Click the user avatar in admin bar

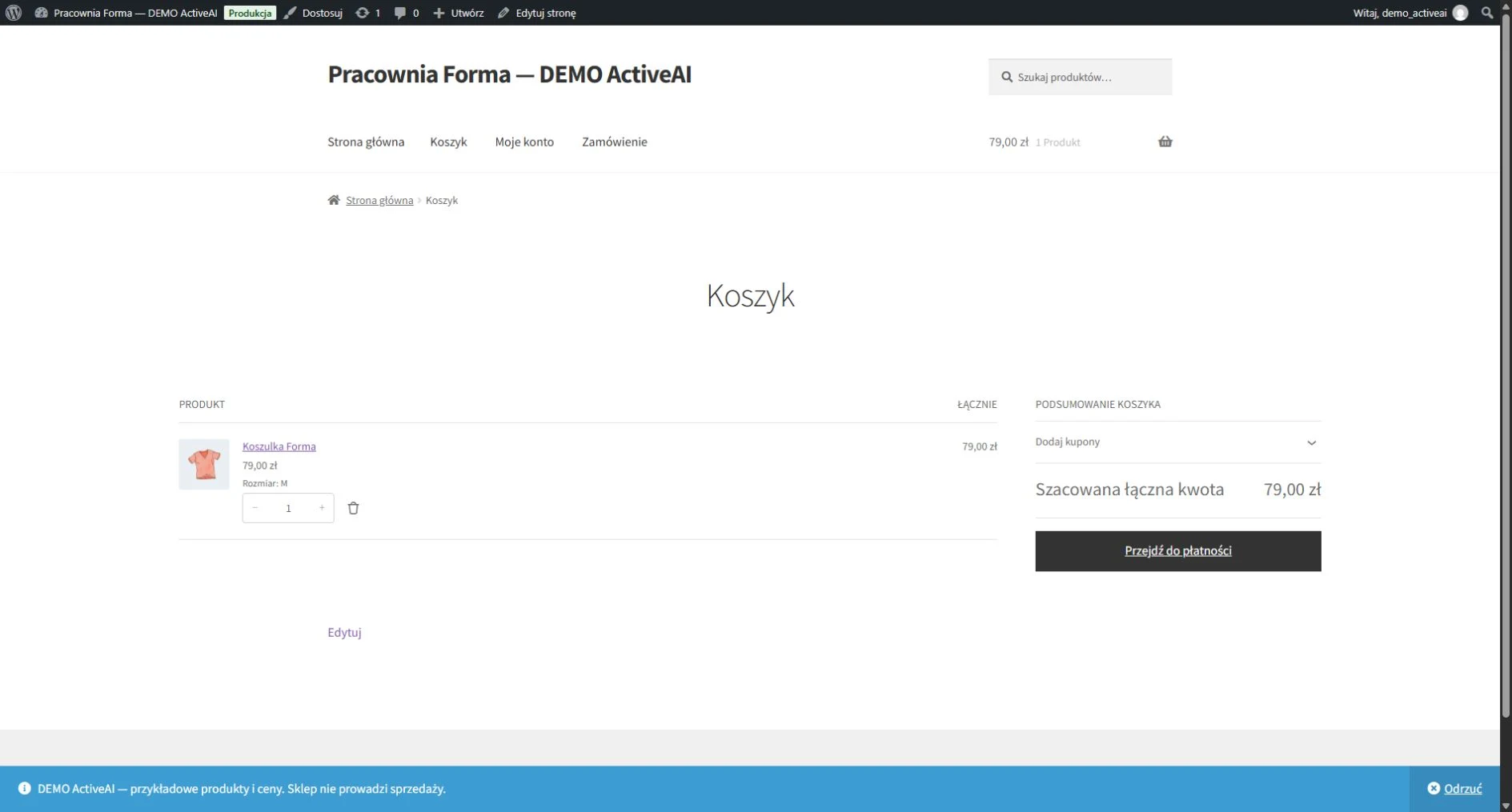(x=1461, y=13)
